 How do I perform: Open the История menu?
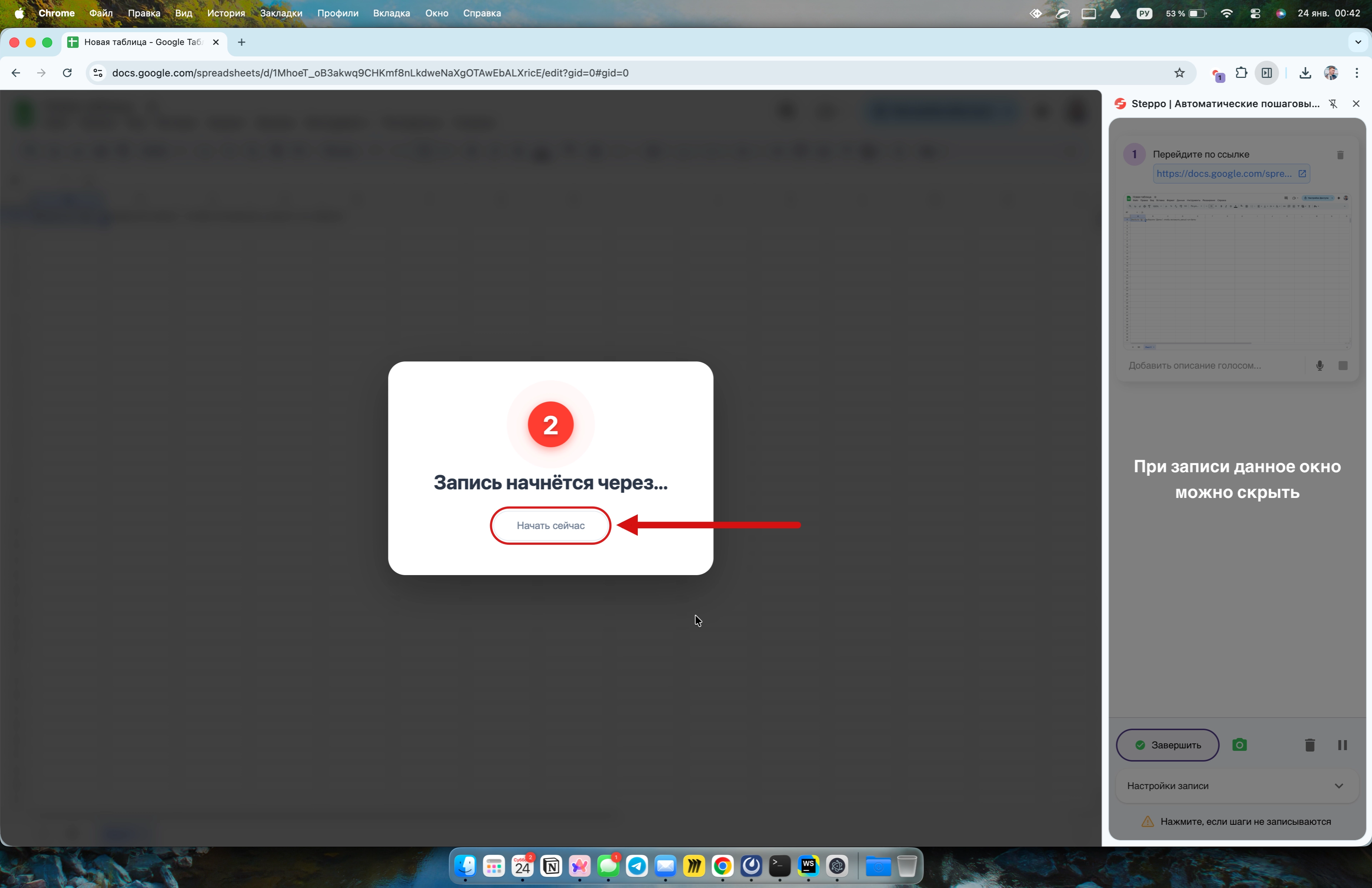point(226,13)
